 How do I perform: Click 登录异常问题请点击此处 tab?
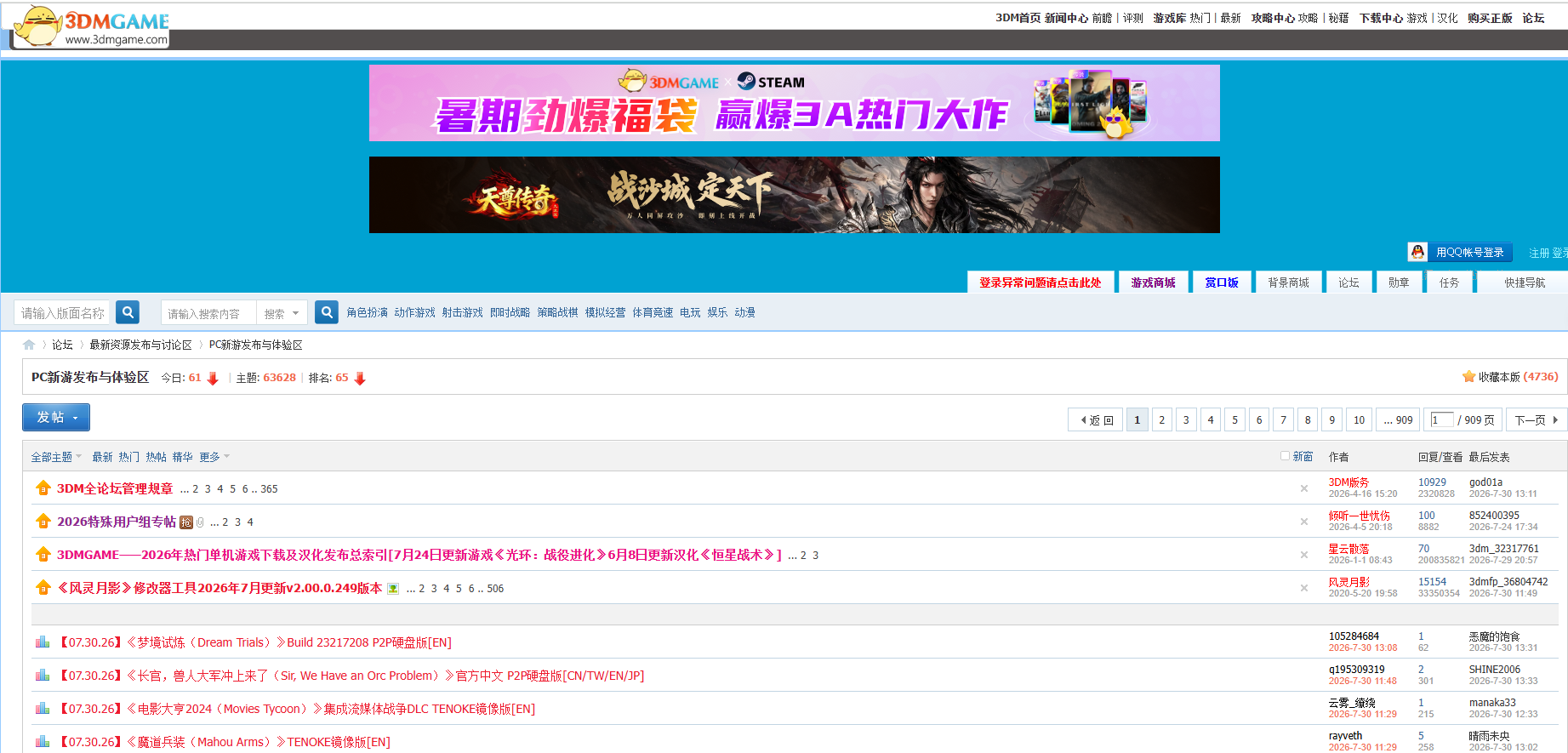click(x=1040, y=282)
